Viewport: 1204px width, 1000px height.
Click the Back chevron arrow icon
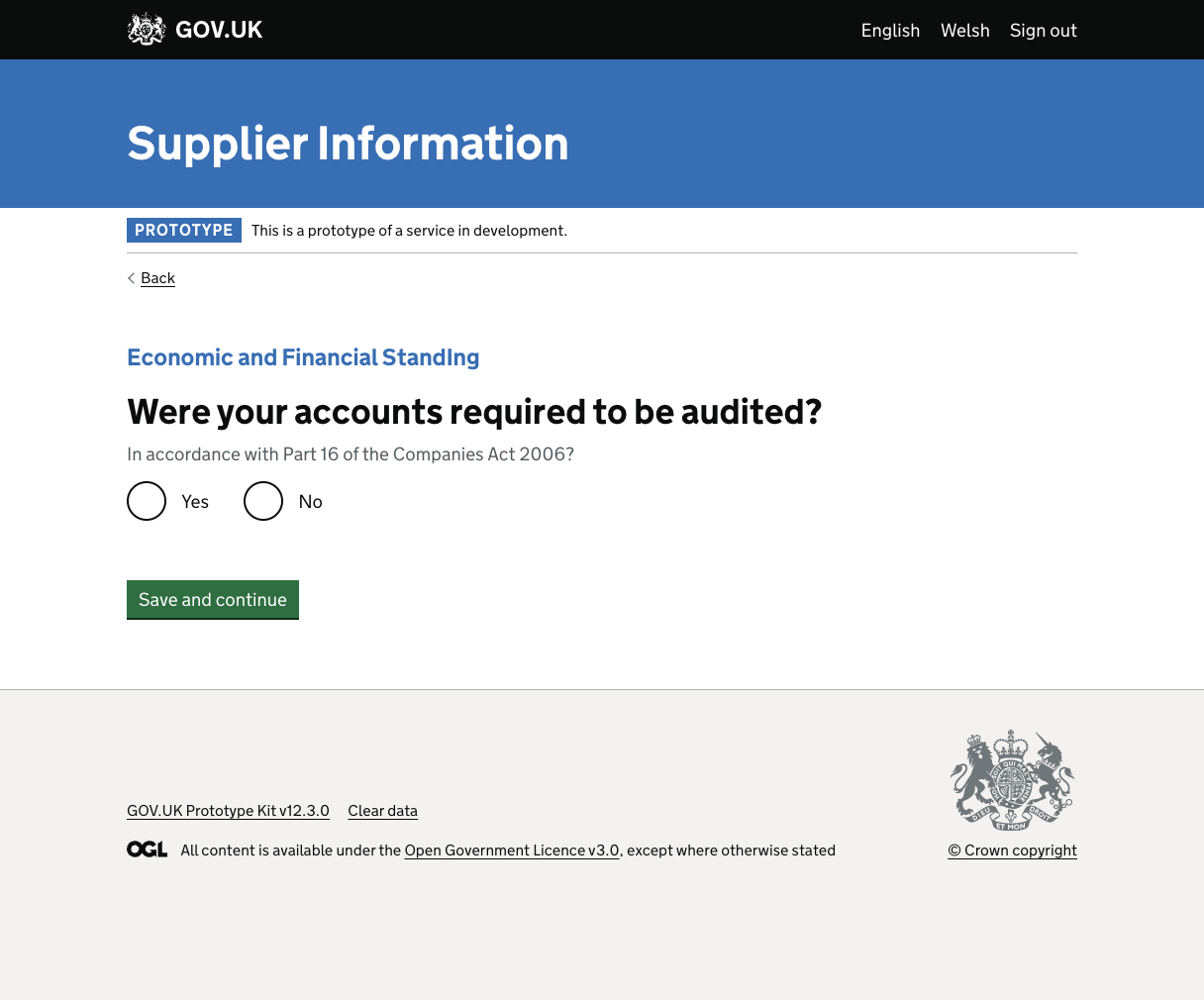coord(132,278)
